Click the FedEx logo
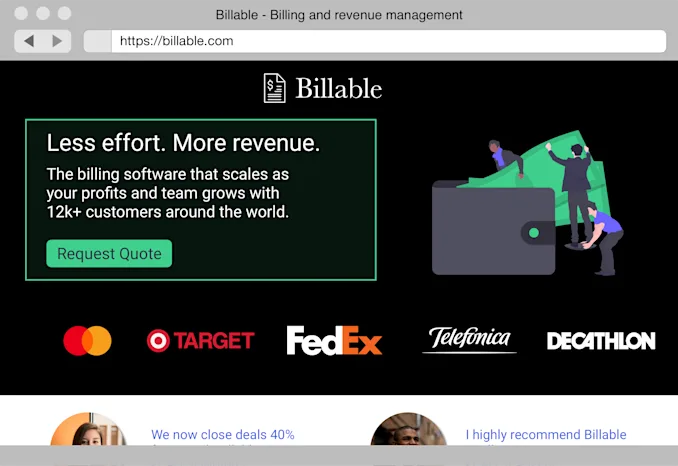The height and width of the screenshot is (466, 678). point(334,341)
